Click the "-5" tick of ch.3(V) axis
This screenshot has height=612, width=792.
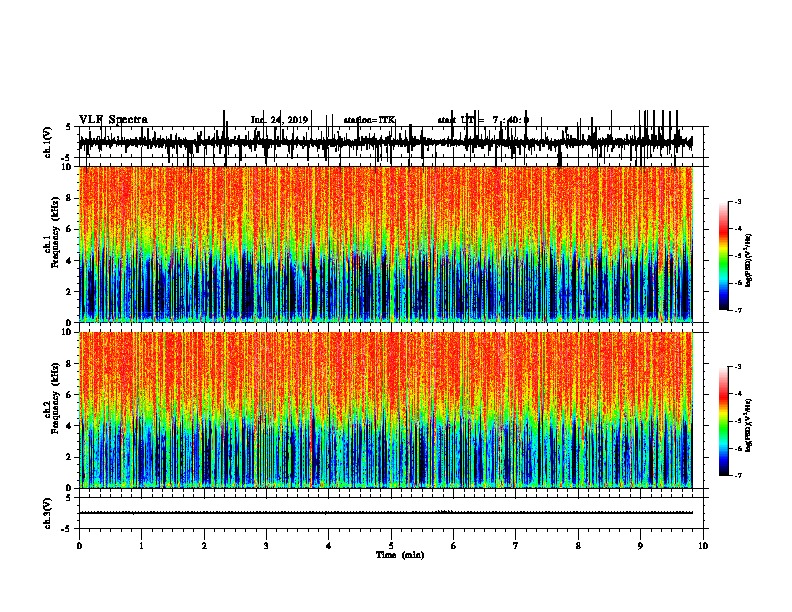pyautogui.click(x=68, y=529)
